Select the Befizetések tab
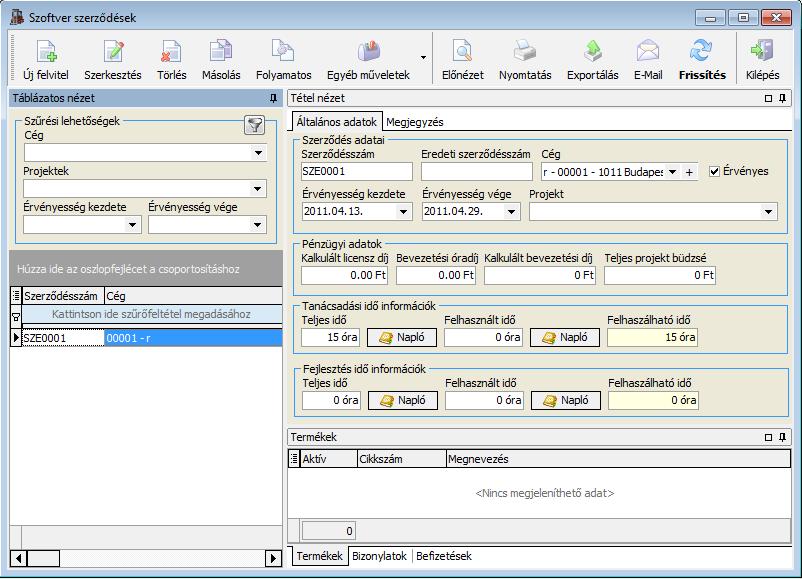802x579 pixels. coord(444,556)
